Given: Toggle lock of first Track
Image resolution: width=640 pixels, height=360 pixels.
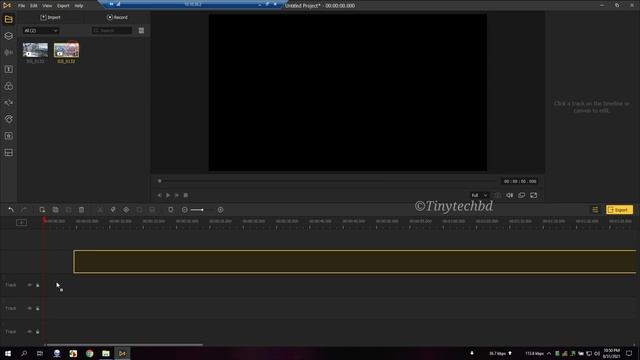Looking at the screenshot, I should pyautogui.click(x=38, y=285).
